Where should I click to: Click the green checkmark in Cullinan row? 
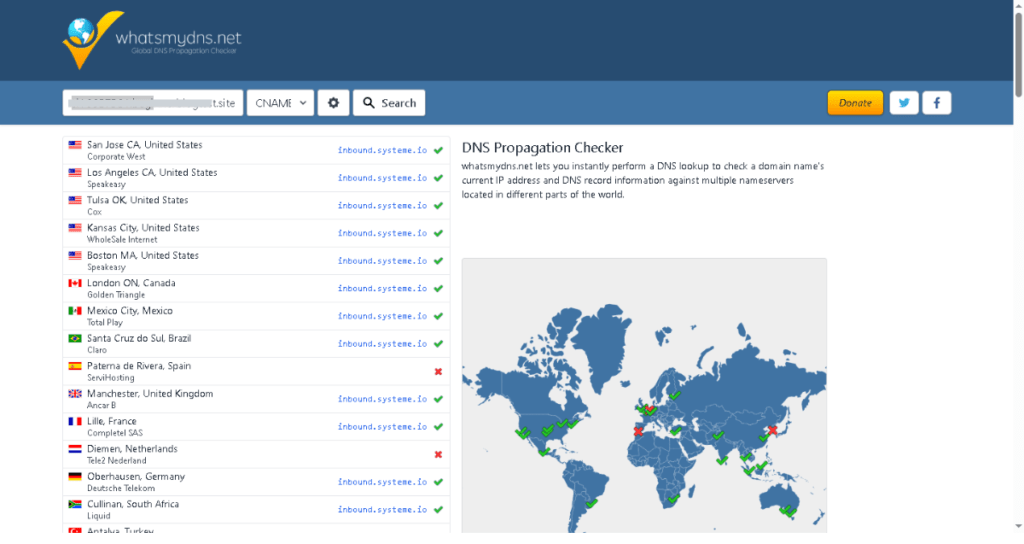pos(438,509)
